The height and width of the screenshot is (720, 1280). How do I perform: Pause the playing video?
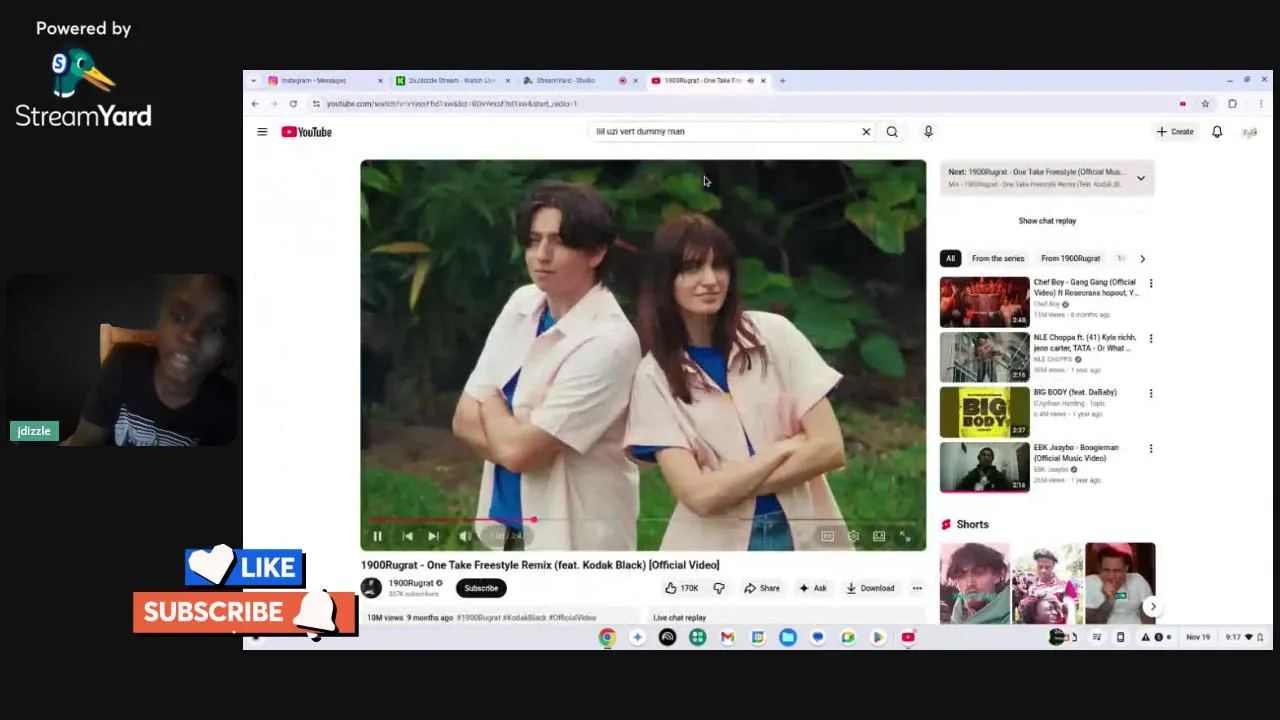[377, 537]
